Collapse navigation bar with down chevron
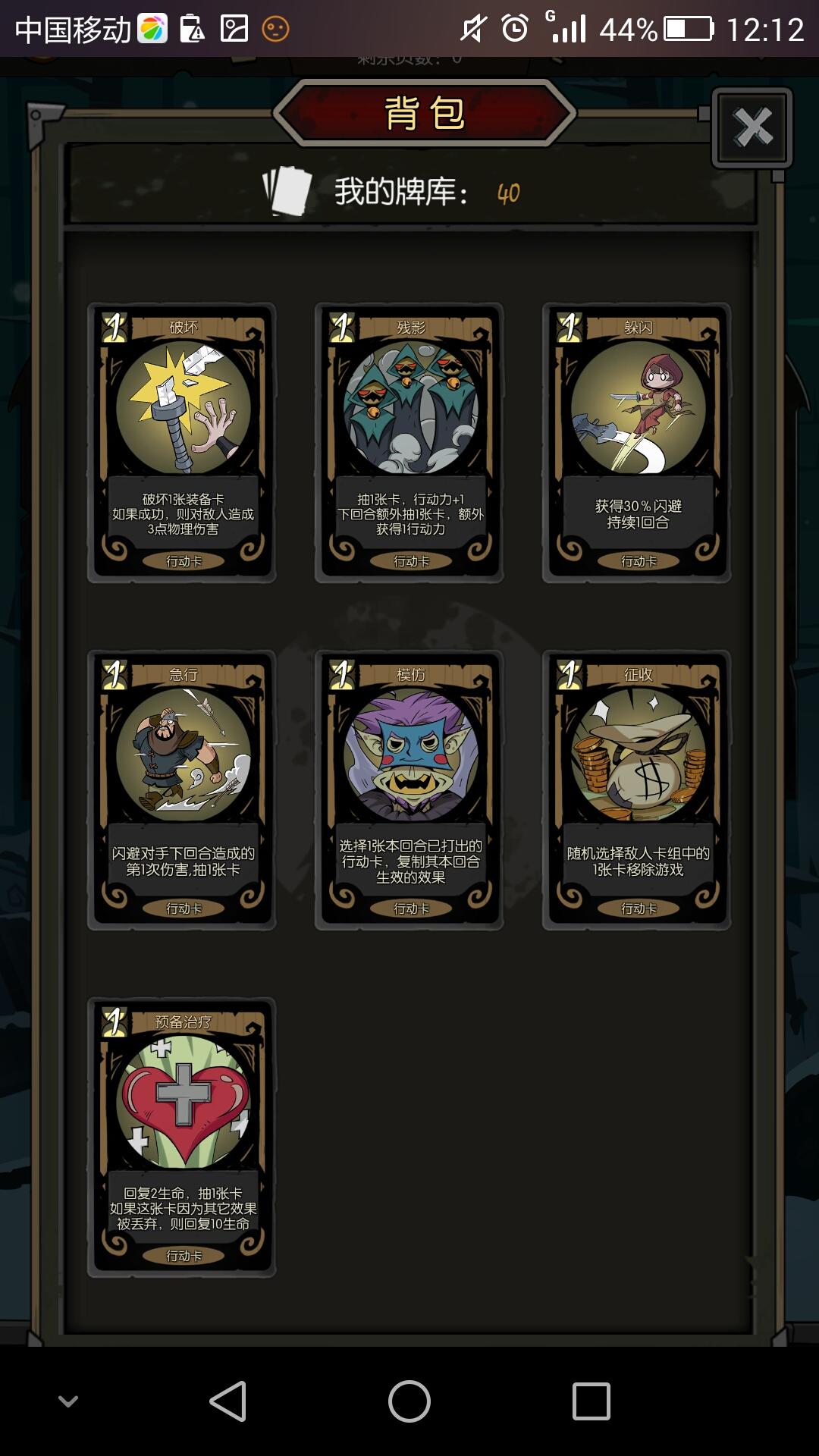 coord(68,1401)
